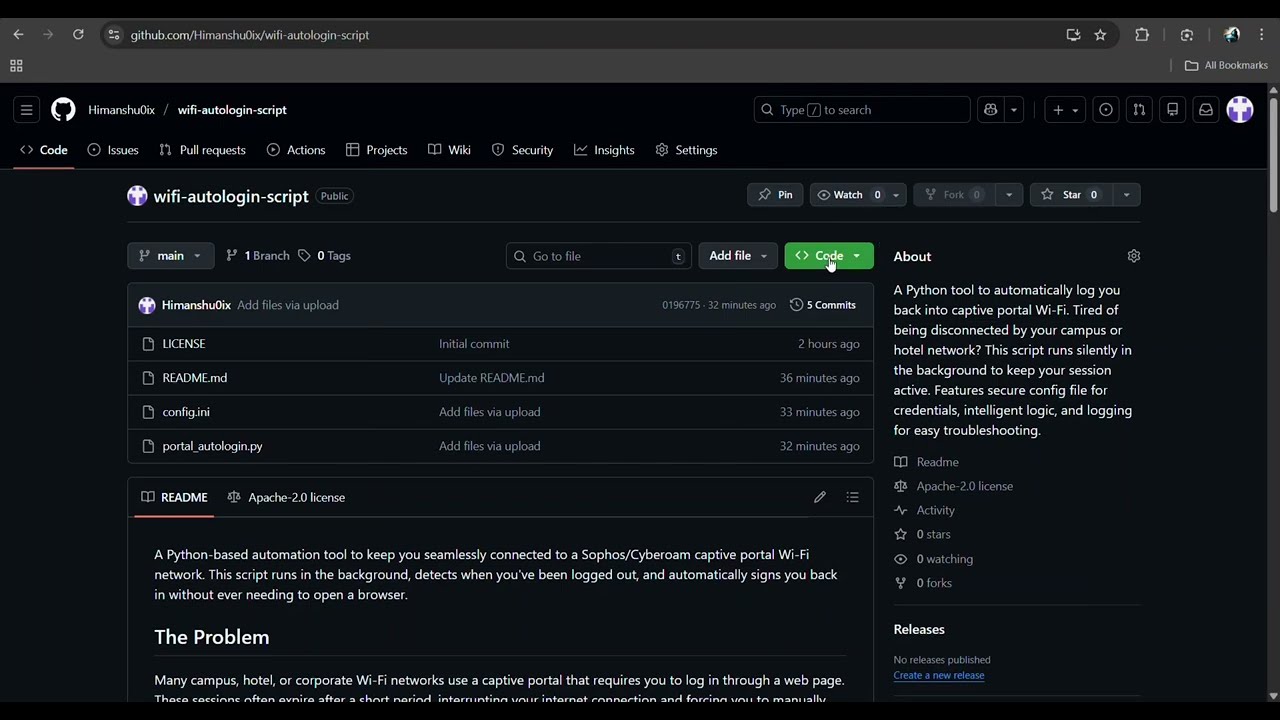Viewport: 1280px width, 720px height.
Task: Open the Issues icon in the header
Action: click(1106, 110)
